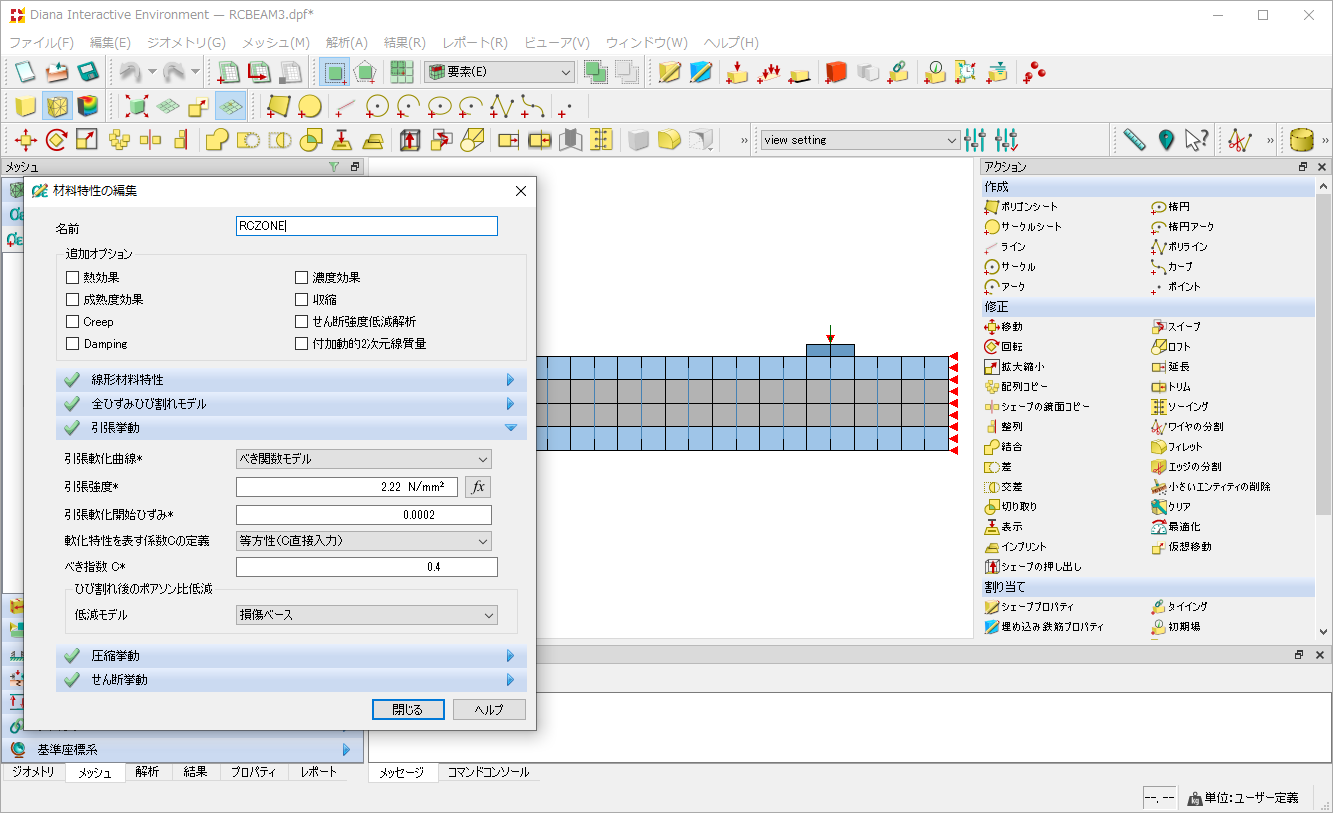This screenshot has width=1333, height=813.
Task: Click the save project floppy disk icon
Action: 87,72
